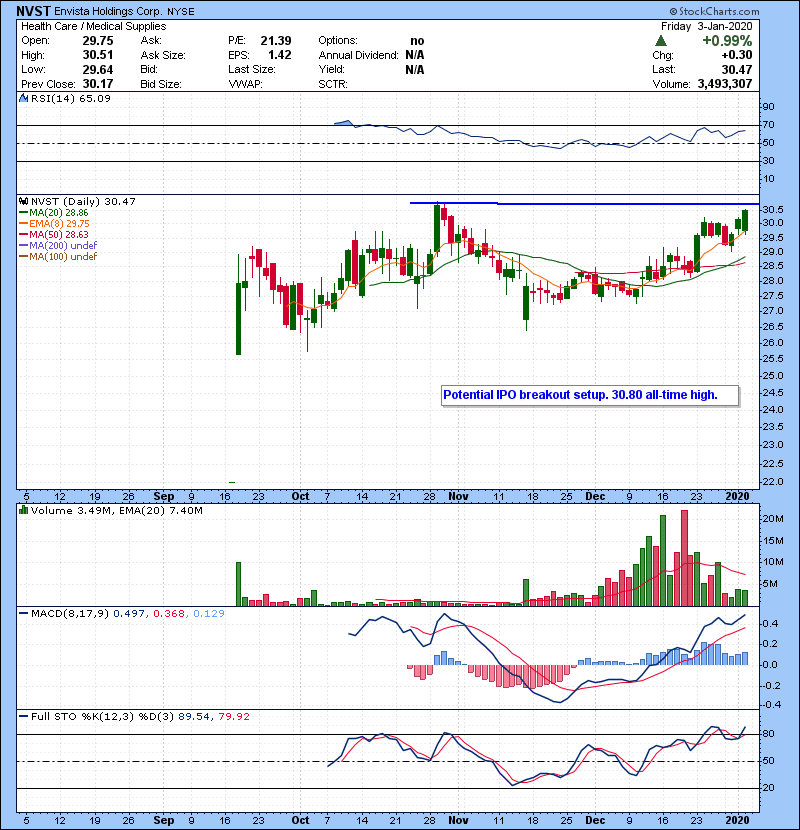Click the MACD signal value 0.368
The height and width of the screenshot is (830, 800).
(x=169, y=614)
